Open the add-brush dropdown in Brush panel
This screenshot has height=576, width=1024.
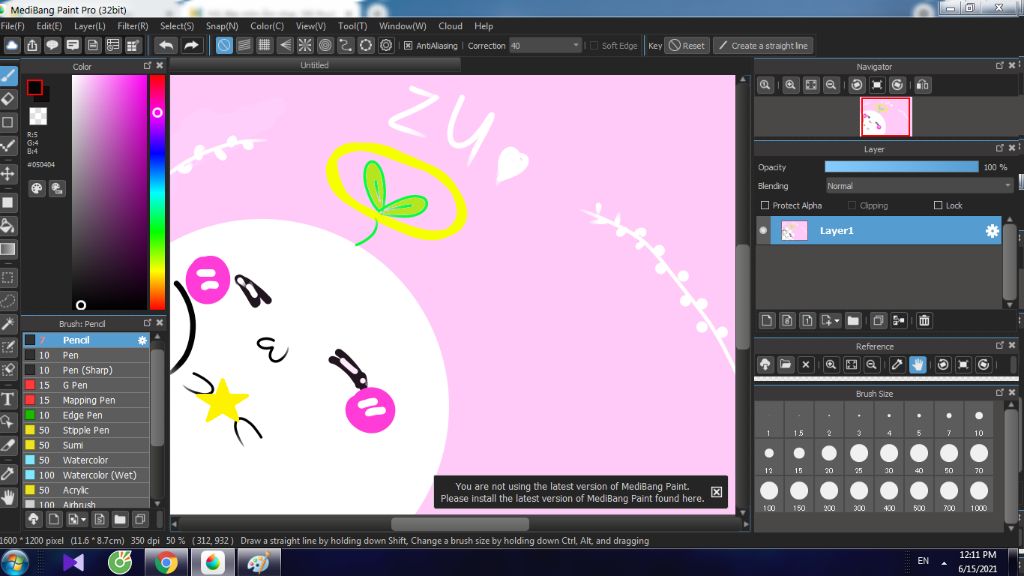(84, 520)
